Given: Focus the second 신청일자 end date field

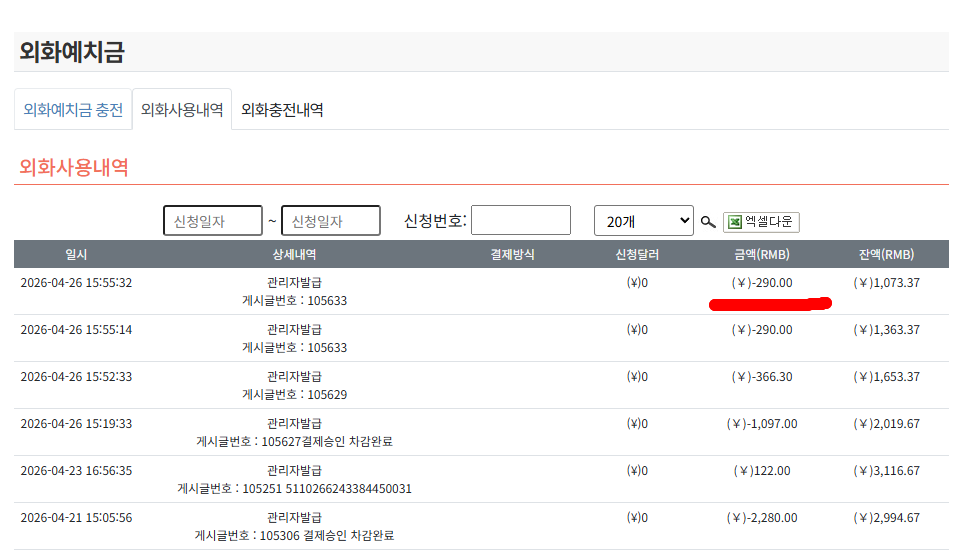Looking at the screenshot, I should pyautogui.click(x=331, y=221).
